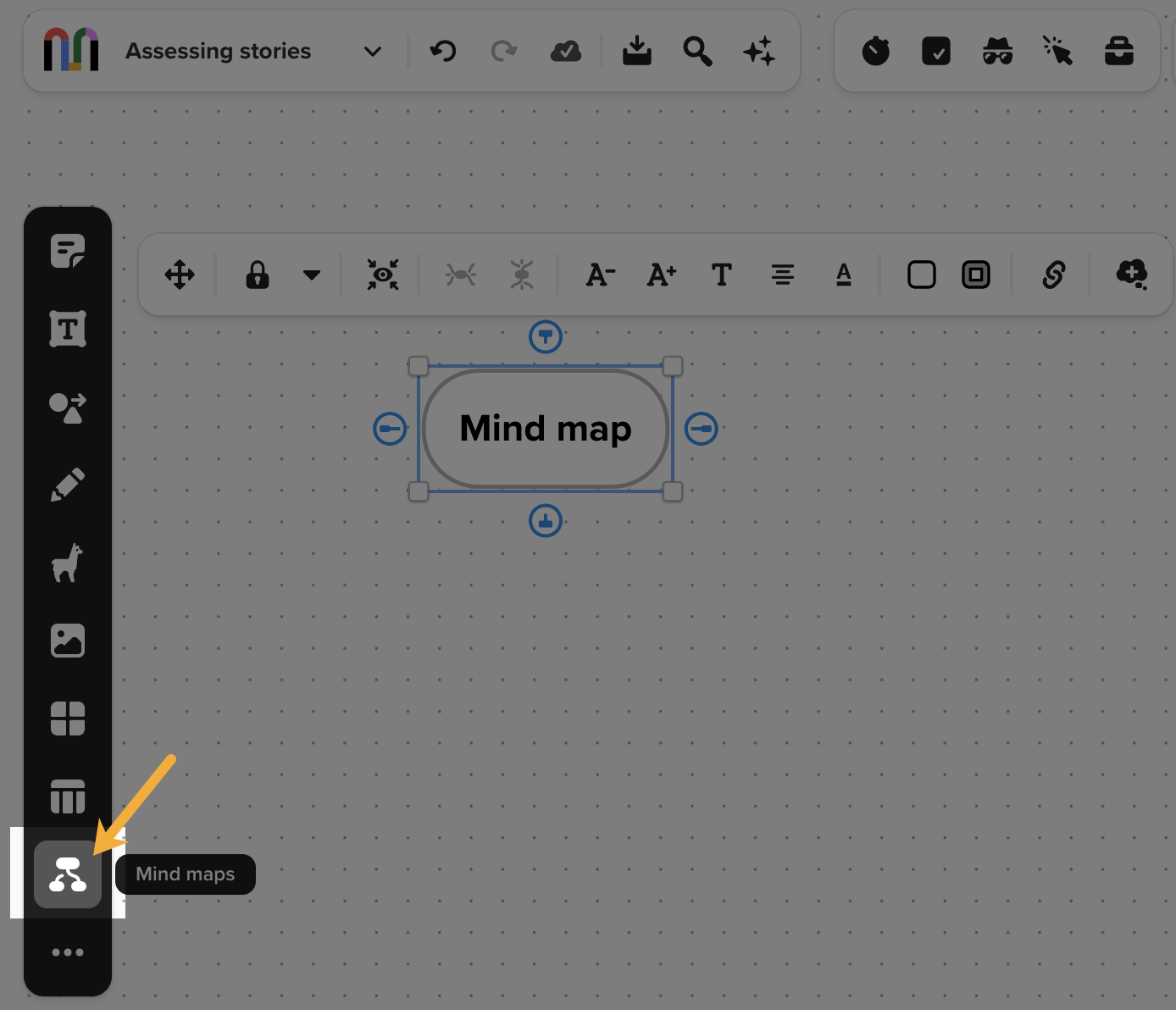The width and height of the screenshot is (1176, 1010).
Task: Open the search magnifier
Action: click(x=697, y=52)
